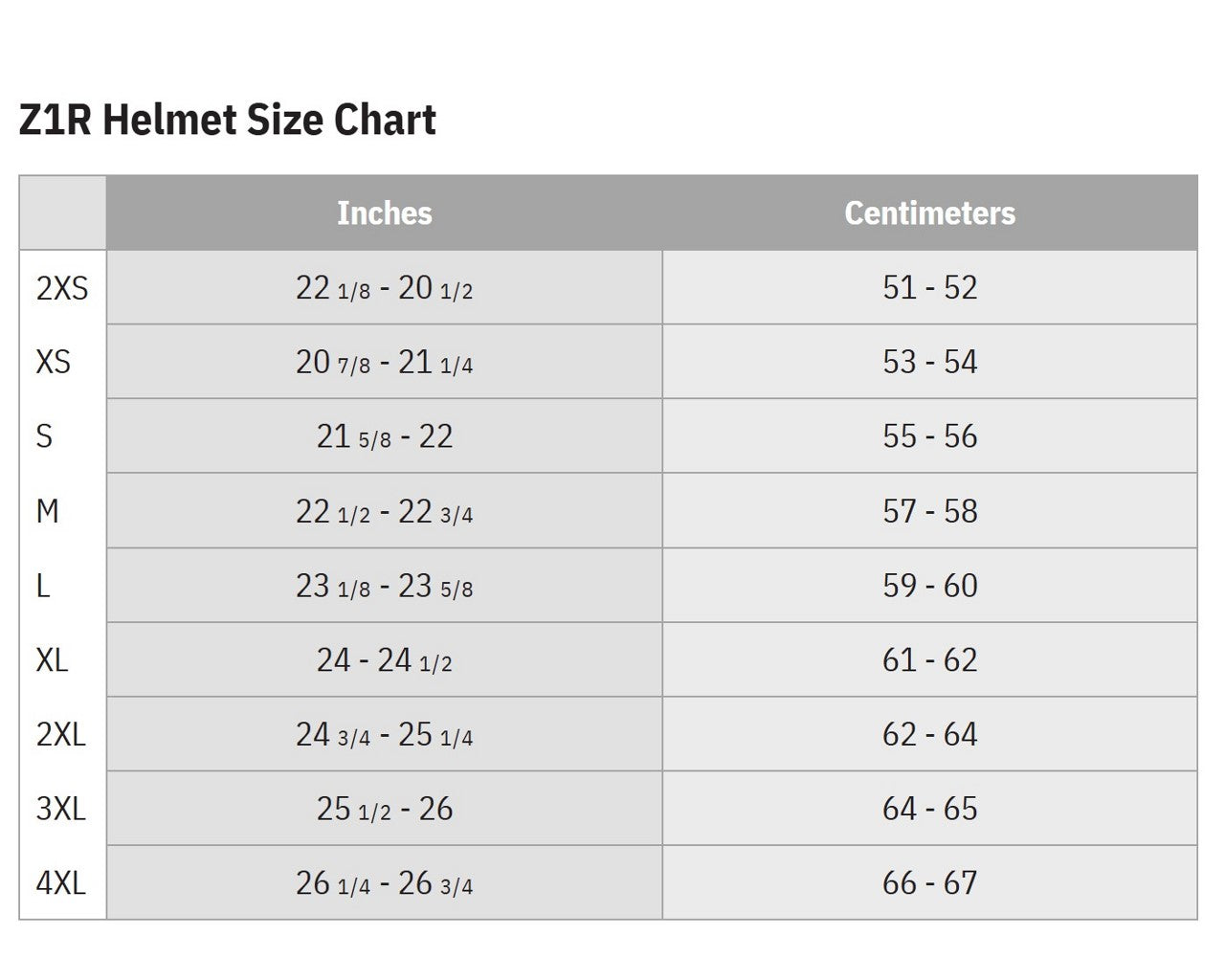Click the L size row label
The image size is (1225, 980).
pos(43,586)
